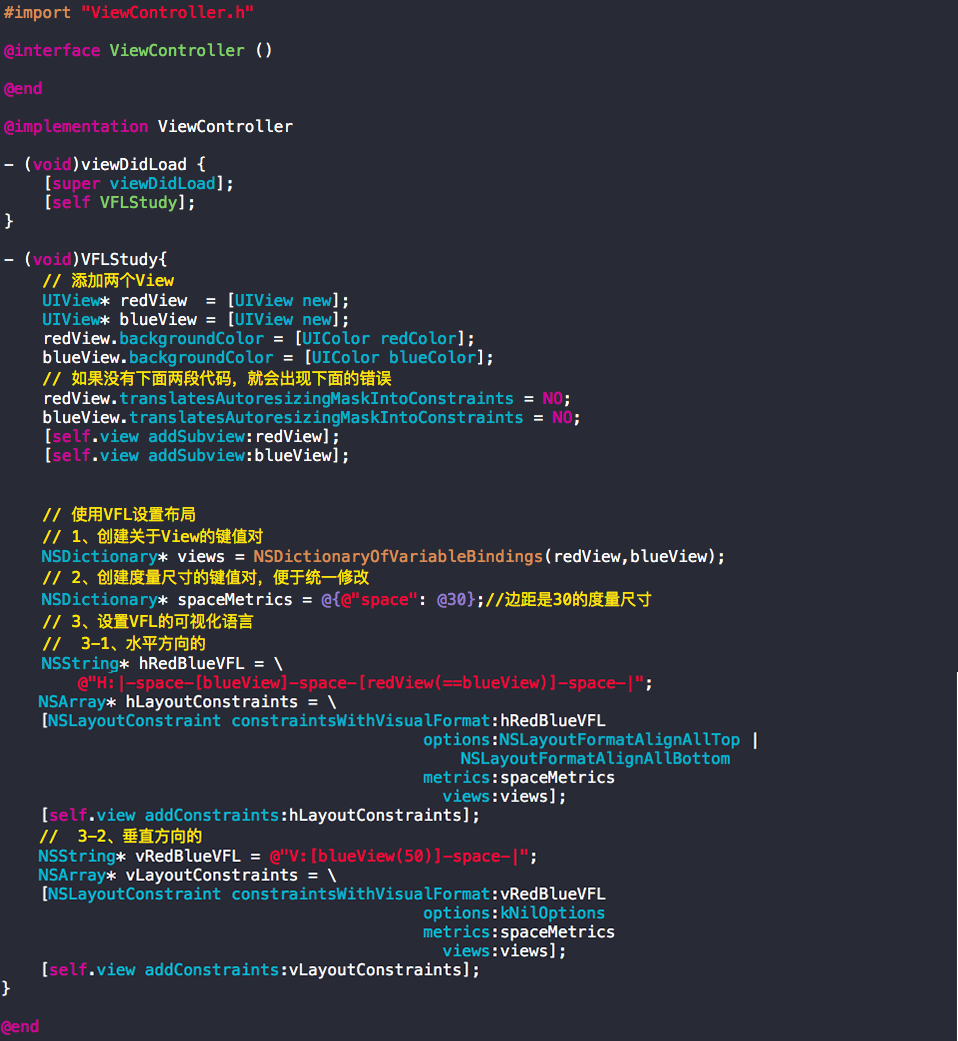Click the [super viewDidLoad]; line

tap(139, 183)
